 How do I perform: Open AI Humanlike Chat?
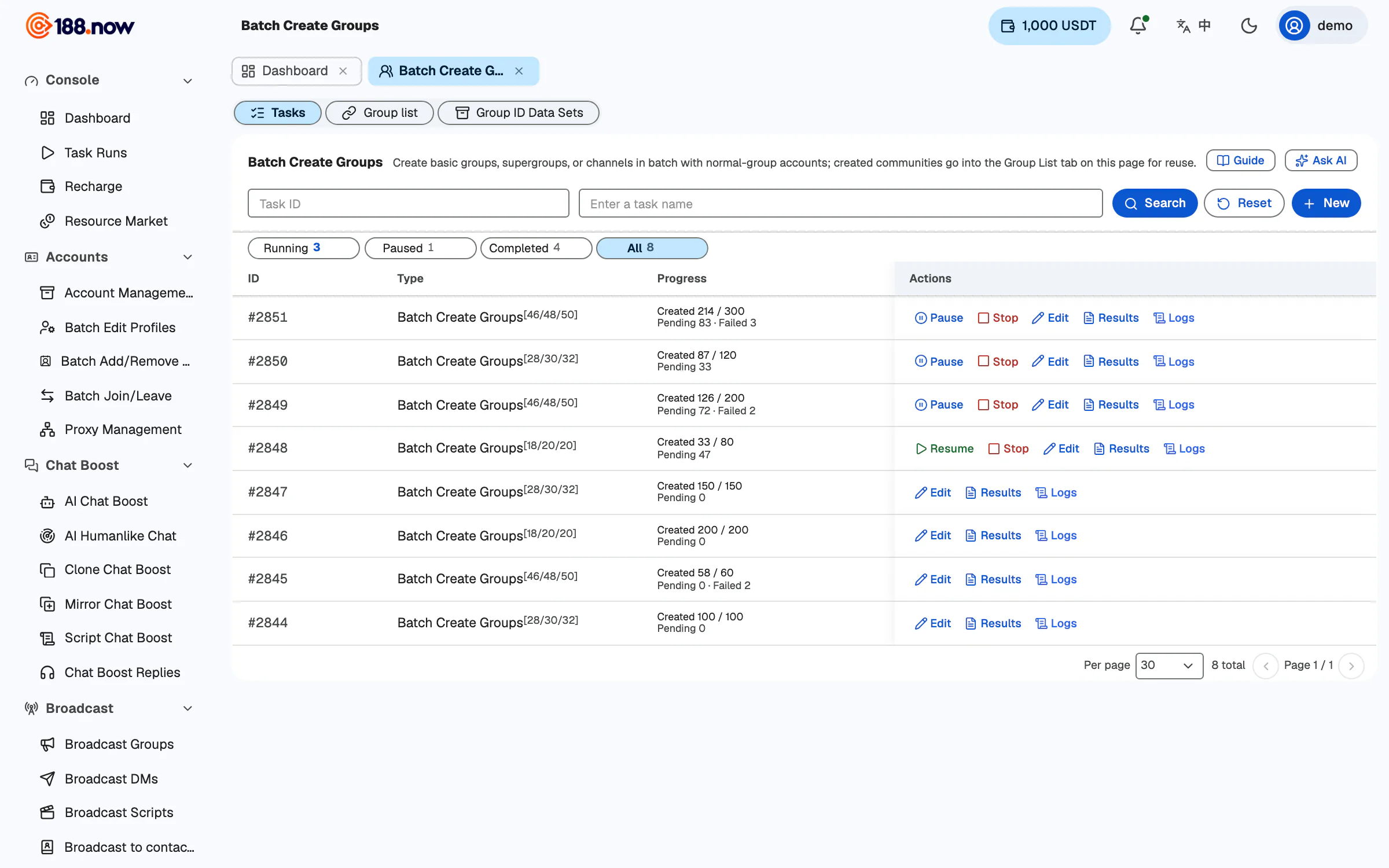pyautogui.click(x=109, y=536)
